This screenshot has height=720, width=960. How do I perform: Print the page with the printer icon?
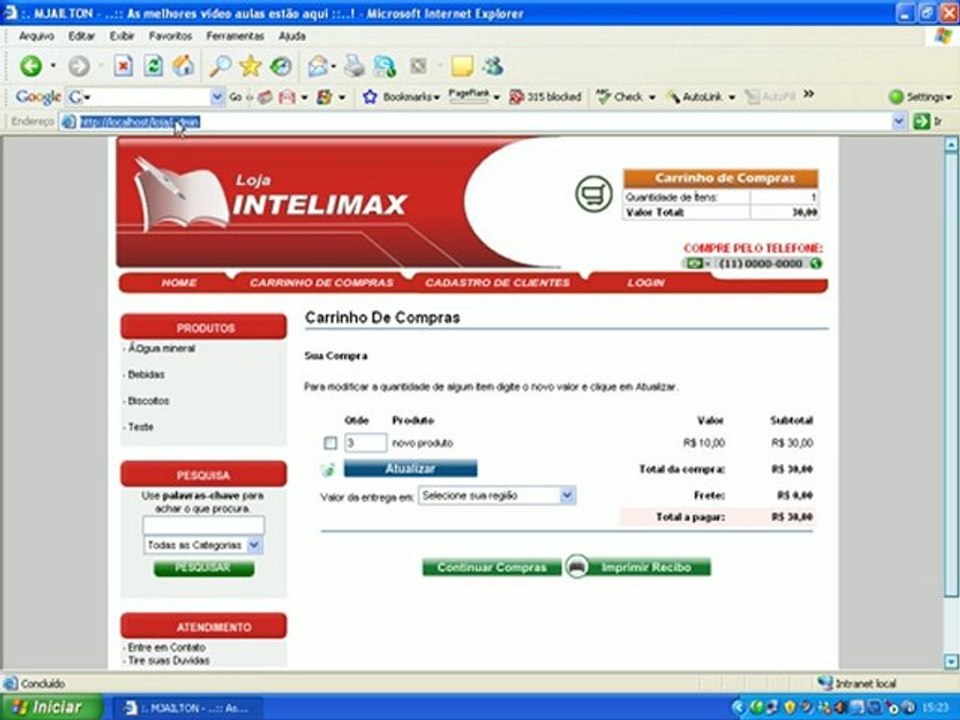tap(354, 66)
